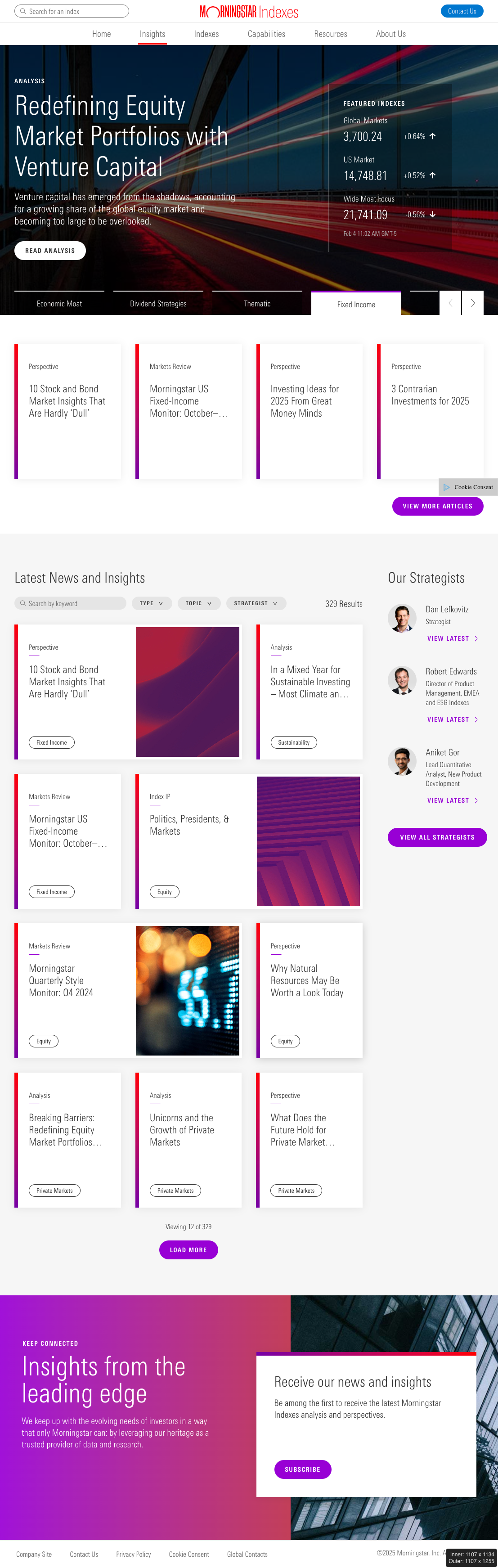This screenshot has height=1568, width=498.
Task: View latest from Dan Lefkovitz
Action: point(453,638)
